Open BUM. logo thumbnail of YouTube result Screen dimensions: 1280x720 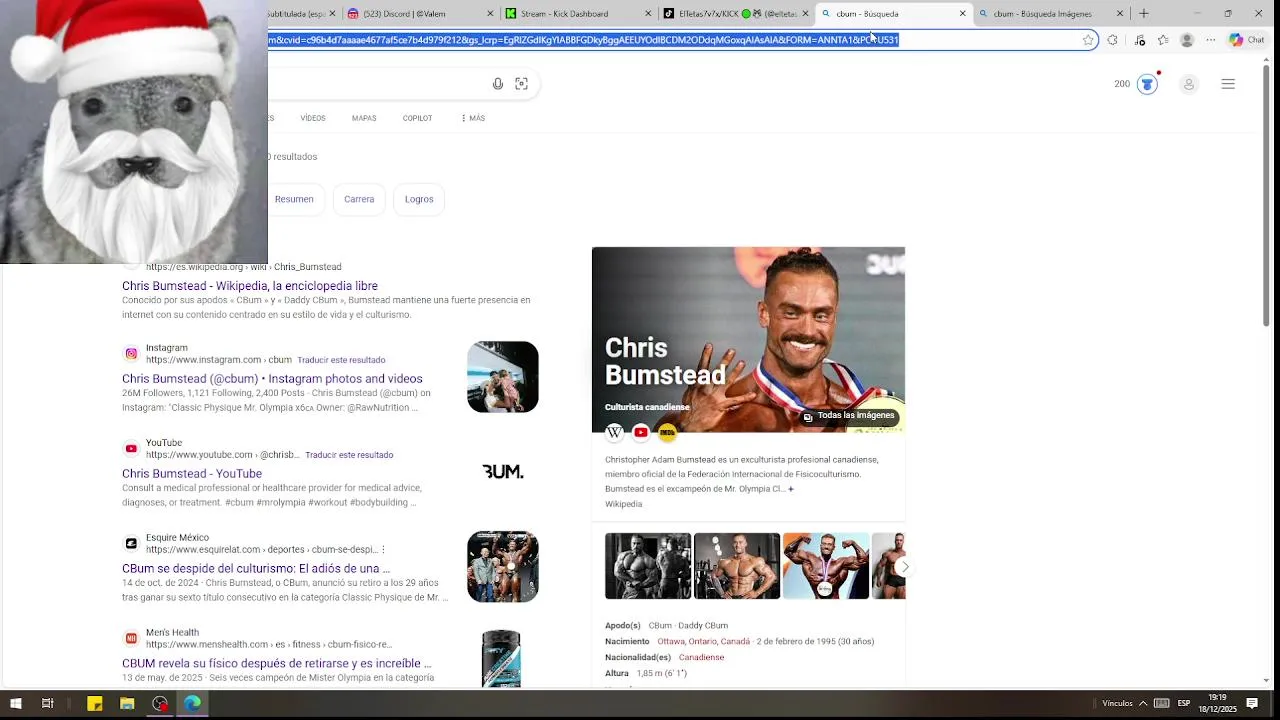tap(502, 472)
